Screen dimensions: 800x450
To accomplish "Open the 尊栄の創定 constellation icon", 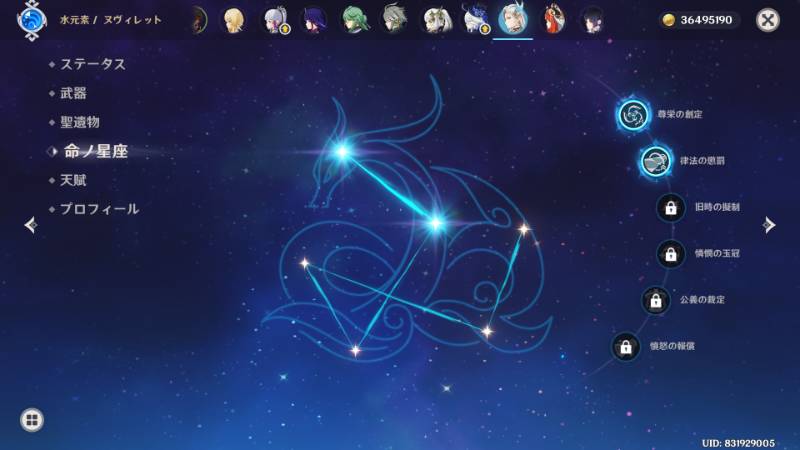I will 633,115.
